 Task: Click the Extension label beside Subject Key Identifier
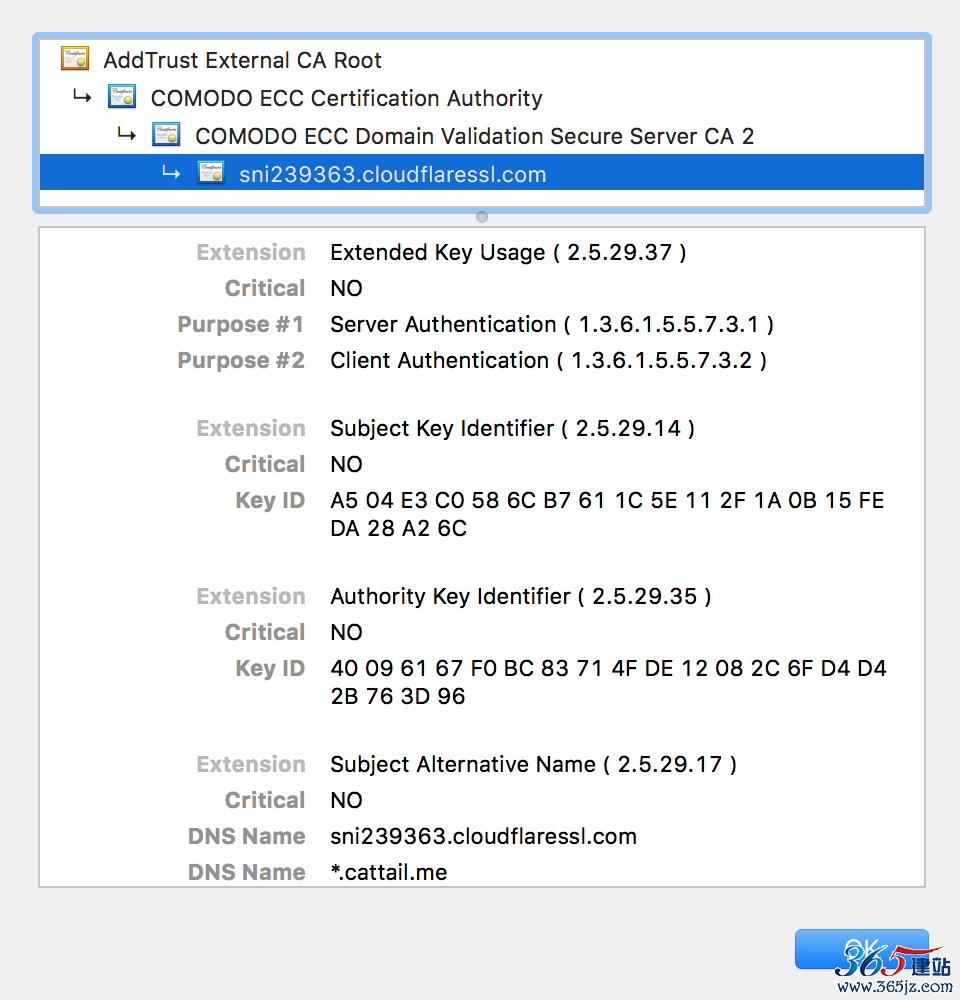point(251,429)
